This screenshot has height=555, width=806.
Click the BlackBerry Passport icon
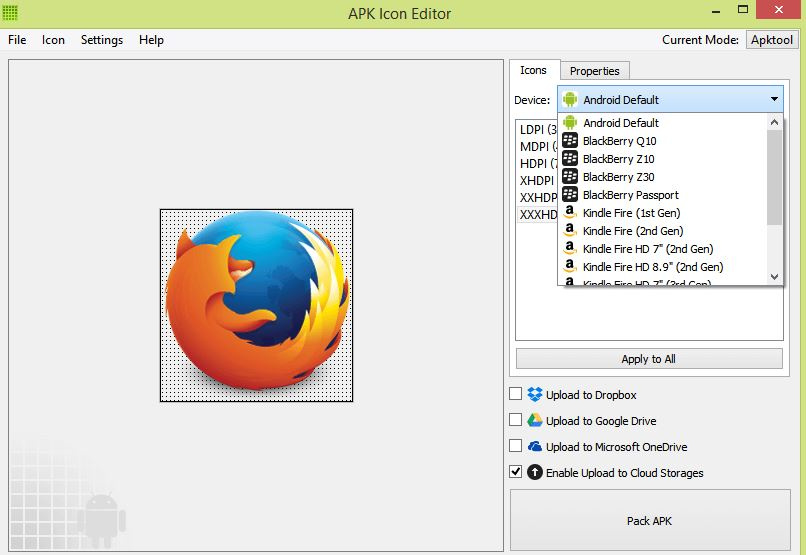(570, 195)
